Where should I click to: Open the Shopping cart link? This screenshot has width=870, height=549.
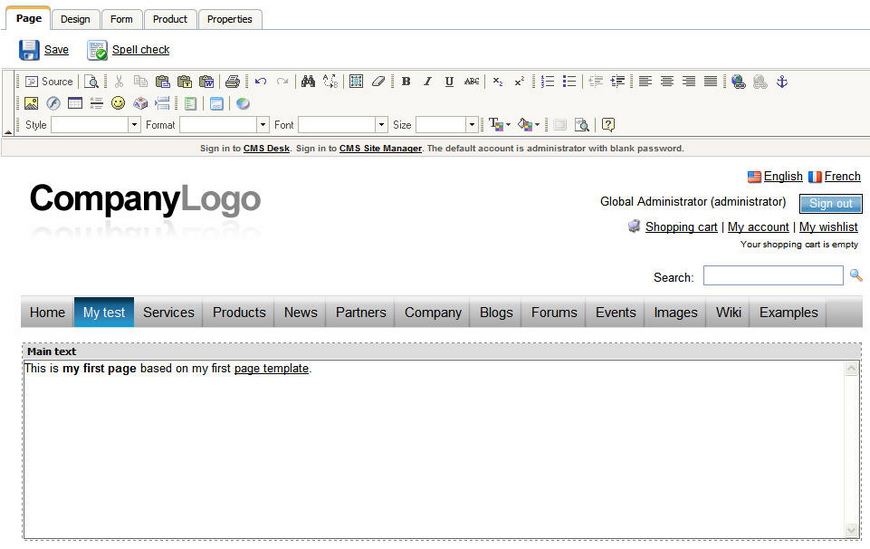pos(681,227)
